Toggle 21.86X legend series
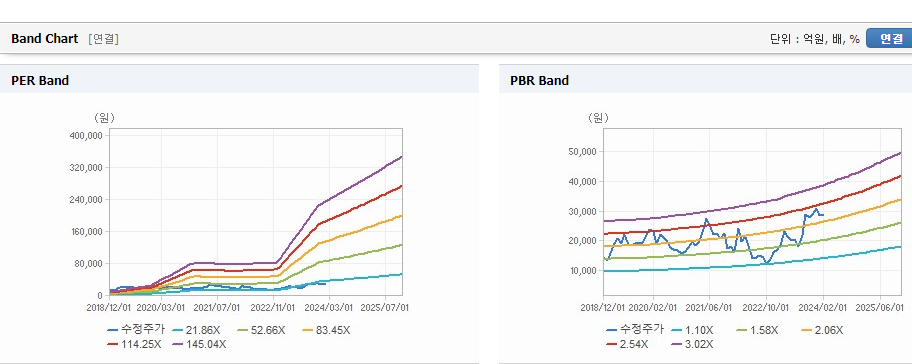 [198, 330]
